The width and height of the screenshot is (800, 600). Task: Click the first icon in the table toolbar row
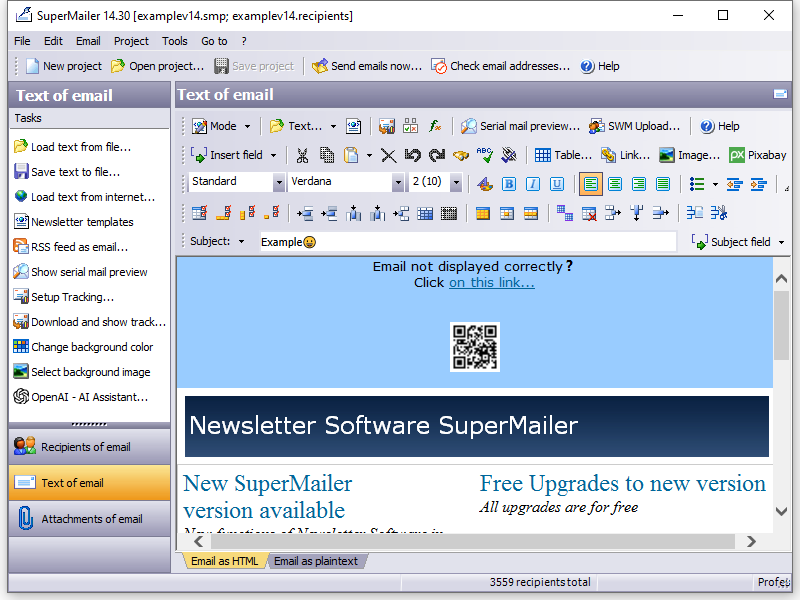[x=199, y=213]
